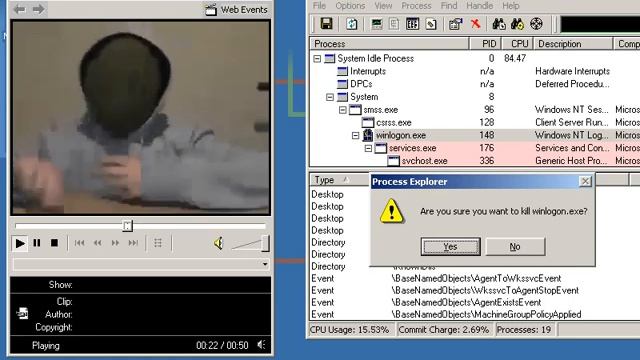The image size is (640, 360).
Task: Open the dropdown below the playback controls
Action: point(265,264)
